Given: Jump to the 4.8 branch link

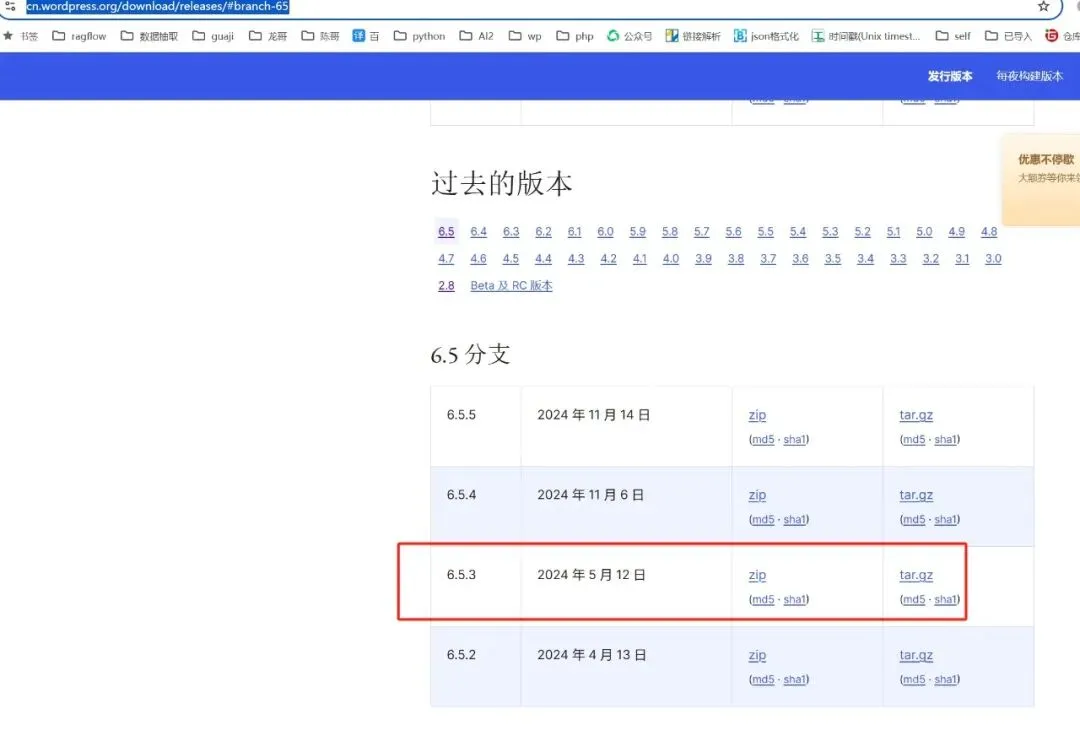Looking at the screenshot, I should pos(989,232).
